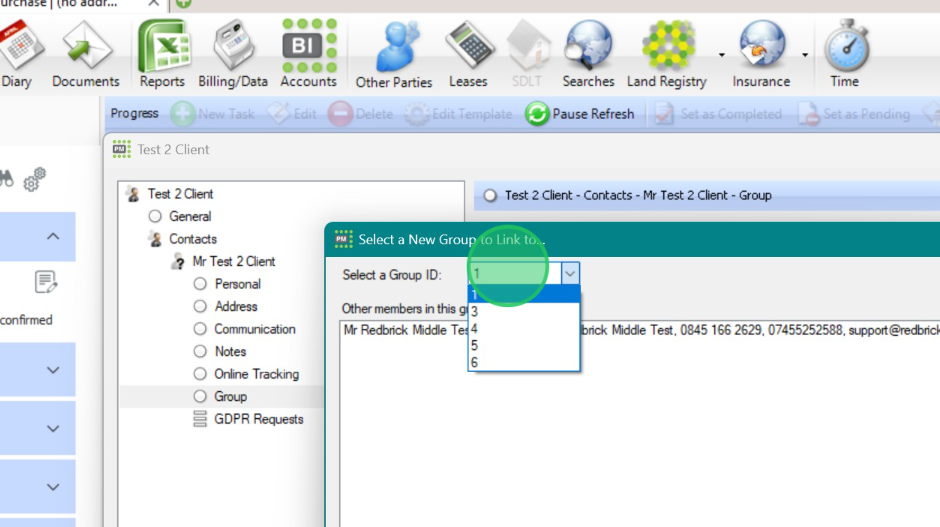Click Mr Redbrick Middle Test member row
The width and height of the screenshot is (940, 527).
(x=640, y=330)
